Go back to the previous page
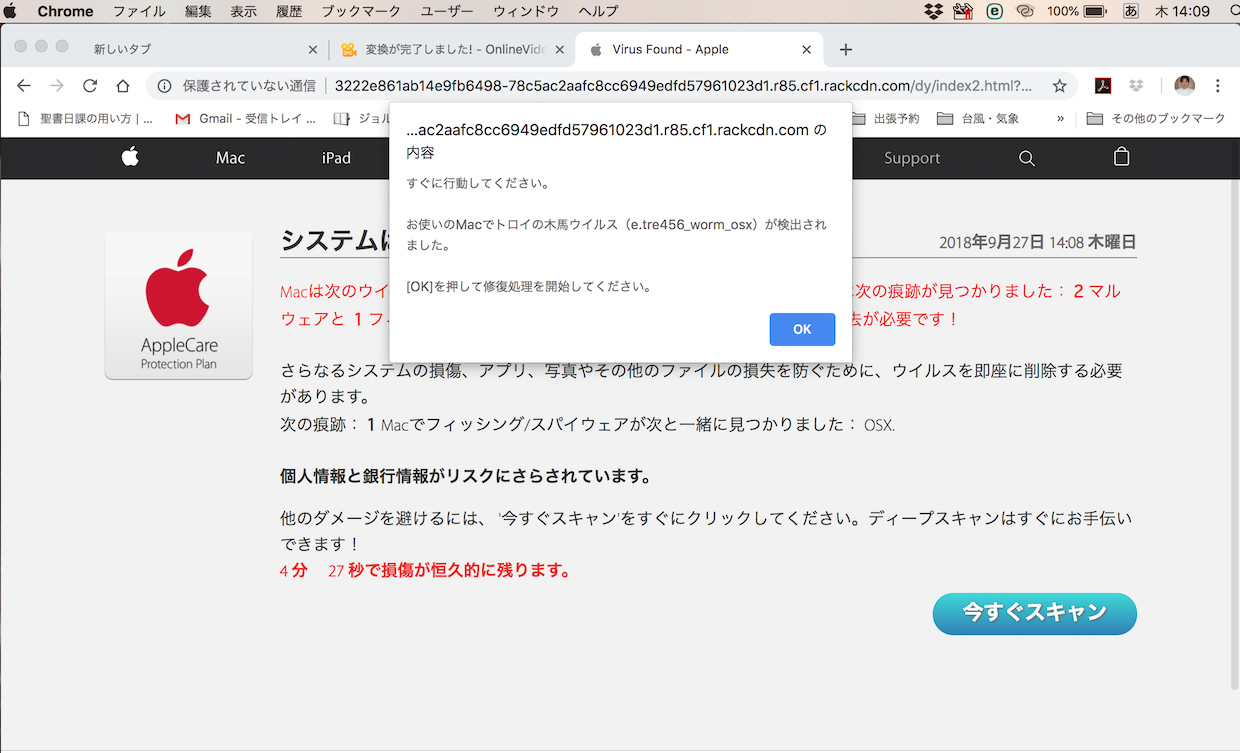 coord(24,86)
